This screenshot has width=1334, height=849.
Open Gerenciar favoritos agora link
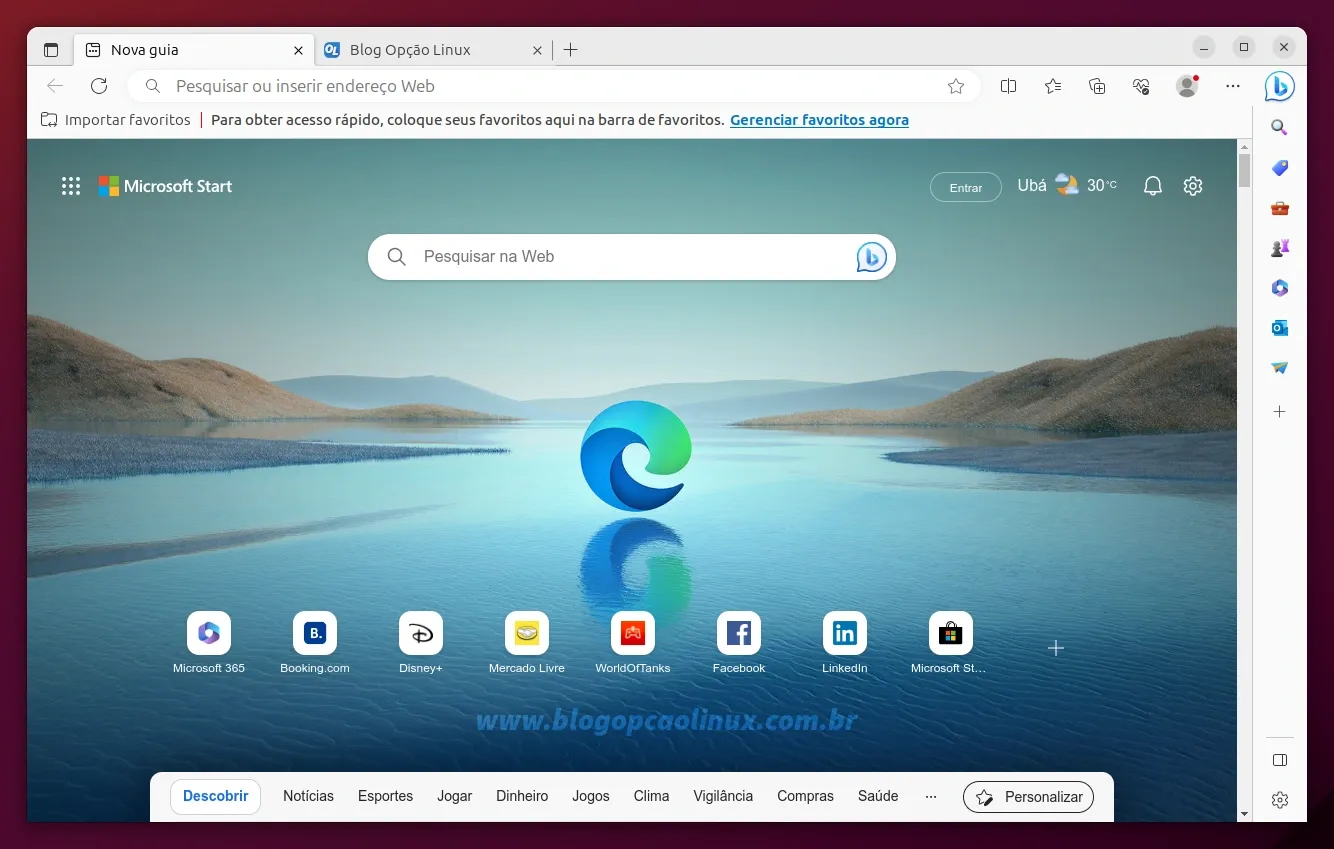tap(819, 120)
